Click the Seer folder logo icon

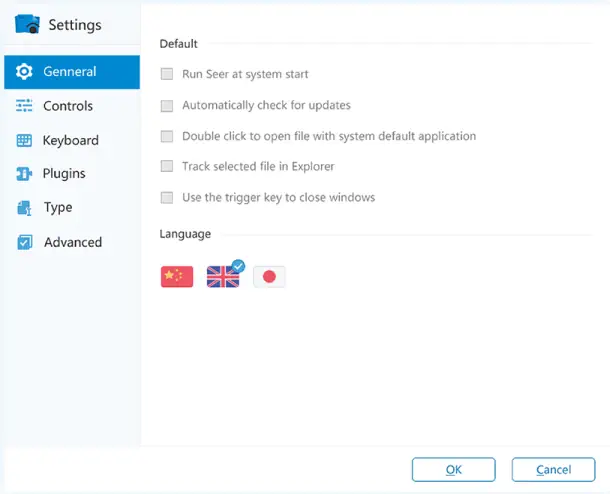click(27, 24)
